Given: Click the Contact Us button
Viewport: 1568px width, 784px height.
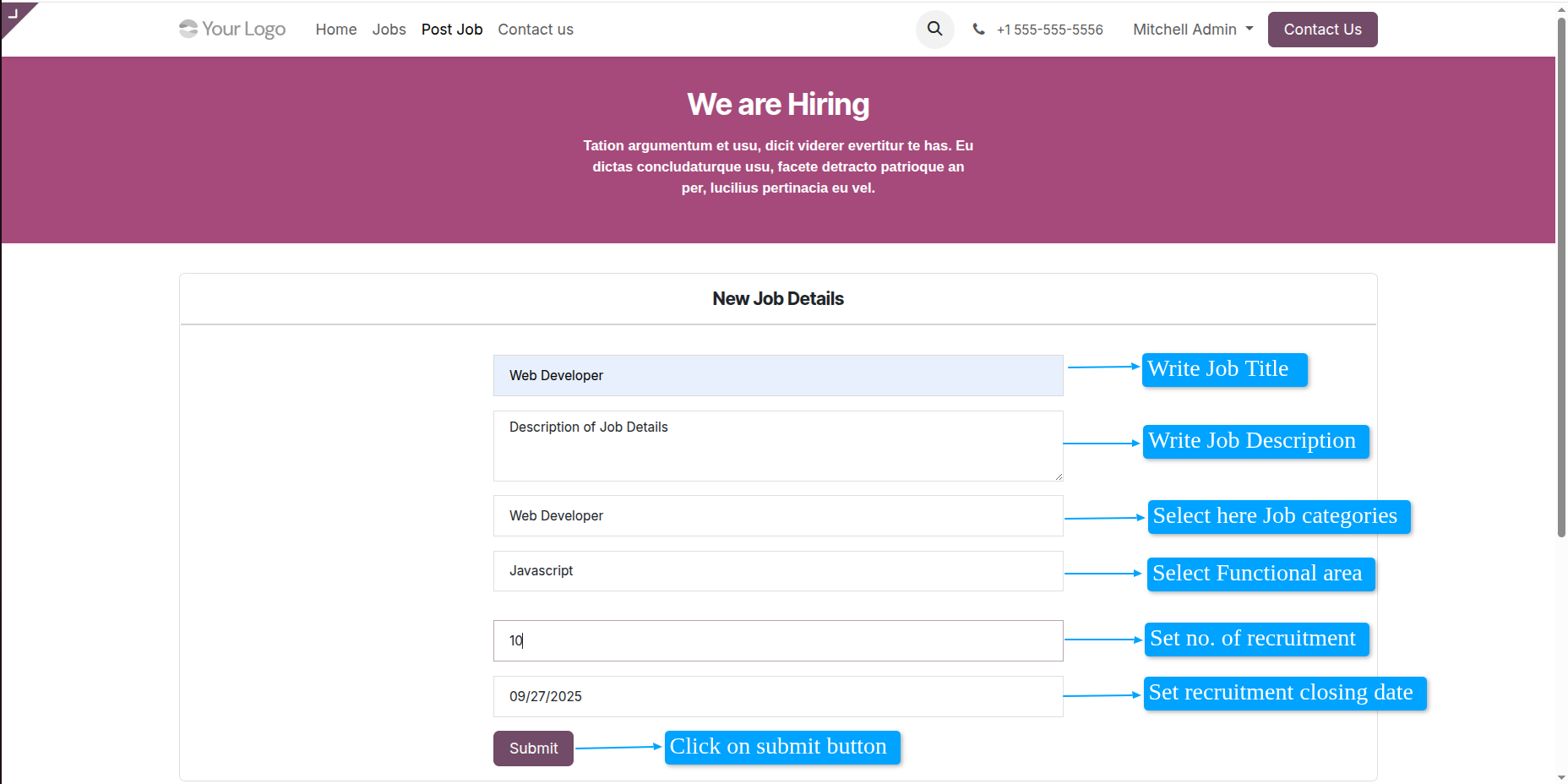Looking at the screenshot, I should coord(1322,29).
